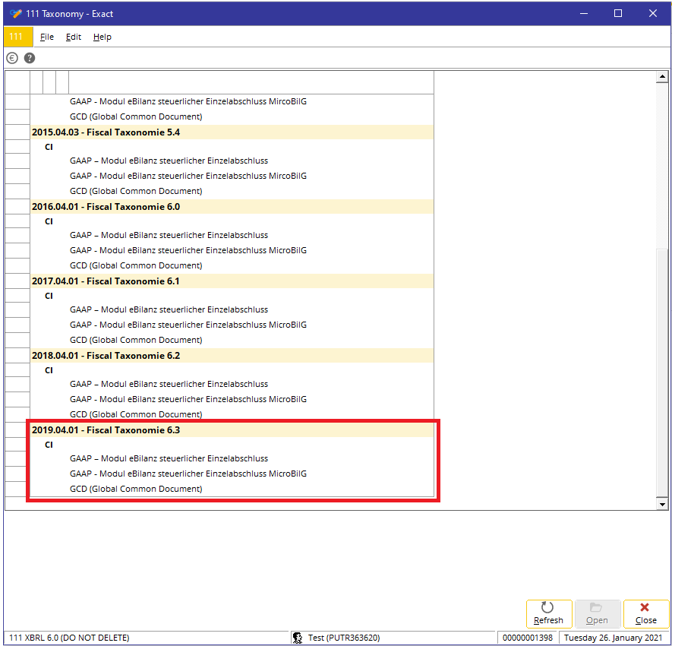Select CI under Fiscal Taxonomie 6.3
Screen dimensions: 673x647
click(x=49, y=445)
